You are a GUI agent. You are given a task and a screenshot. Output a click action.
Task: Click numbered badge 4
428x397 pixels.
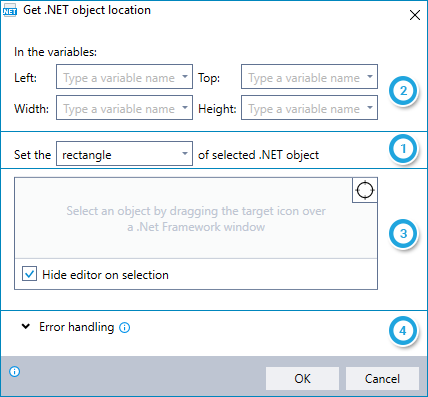(403, 331)
